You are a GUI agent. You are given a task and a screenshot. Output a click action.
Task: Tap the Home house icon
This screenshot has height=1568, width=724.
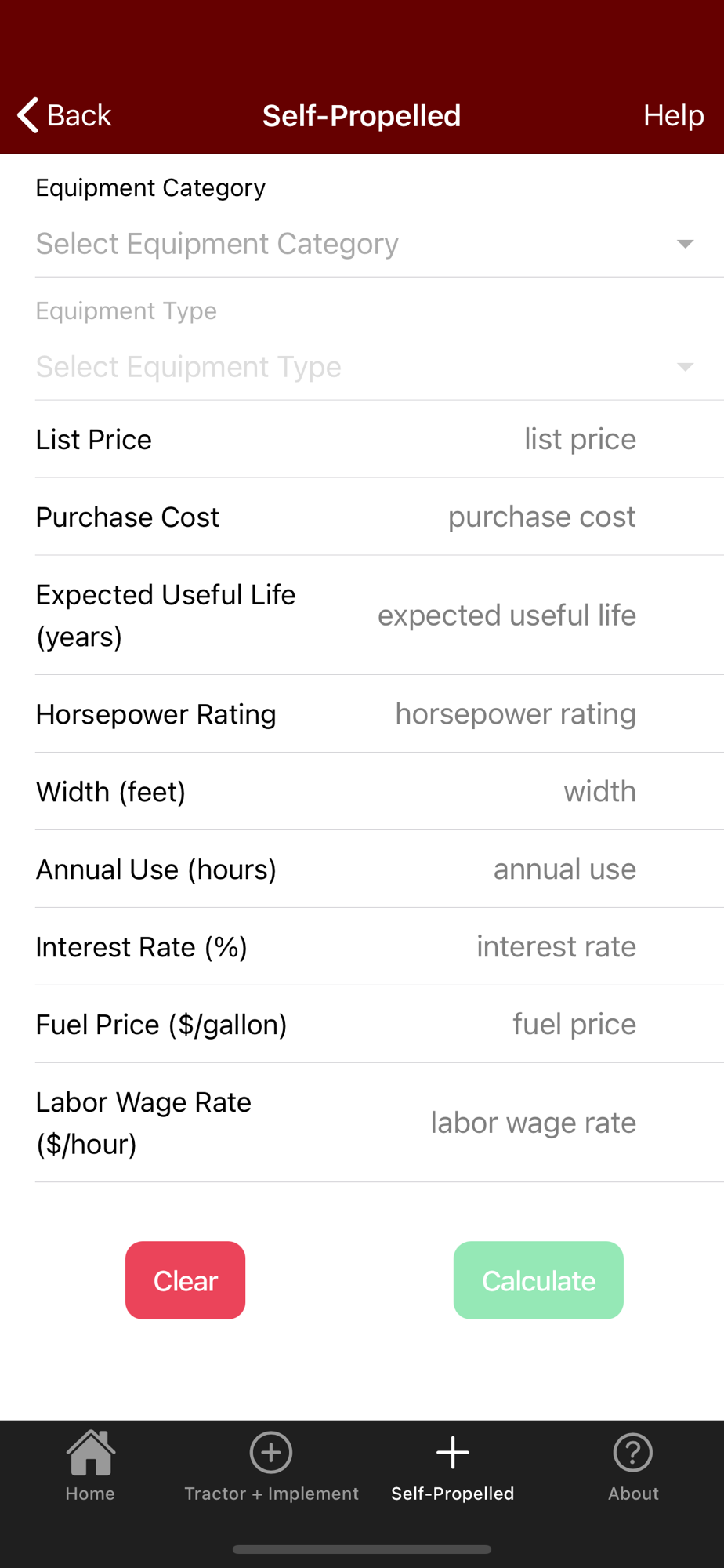(90, 1452)
